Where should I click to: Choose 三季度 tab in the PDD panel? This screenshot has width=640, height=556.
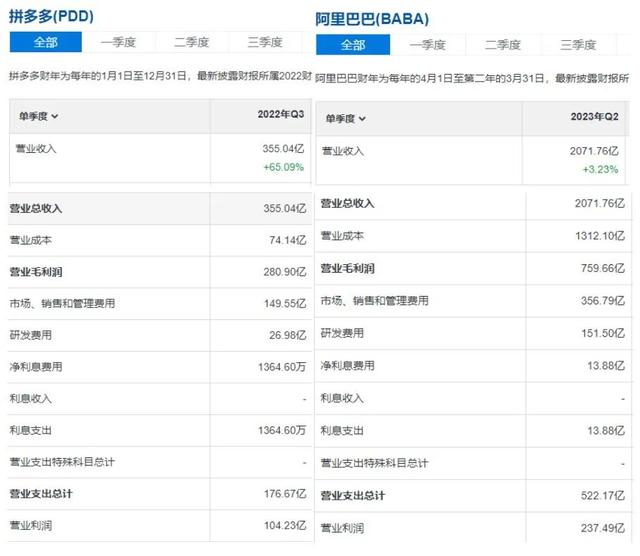point(265,42)
